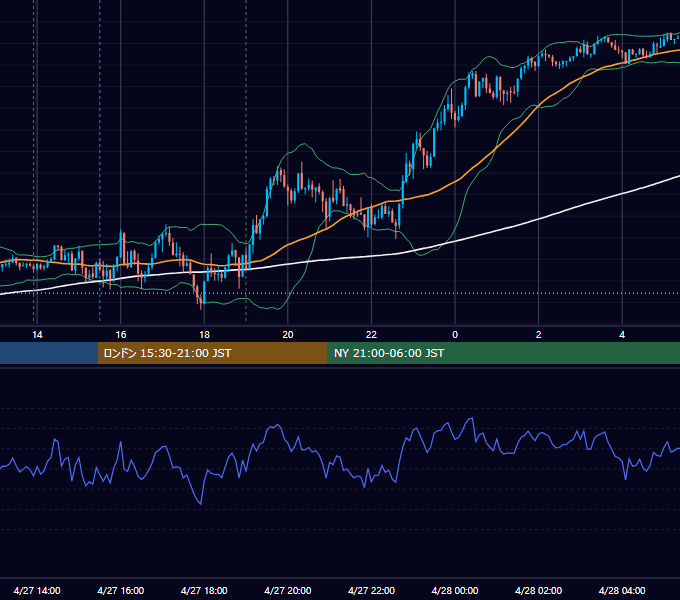
Task: Click hour label 20 on price chart axis
Action: pyautogui.click(x=288, y=335)
